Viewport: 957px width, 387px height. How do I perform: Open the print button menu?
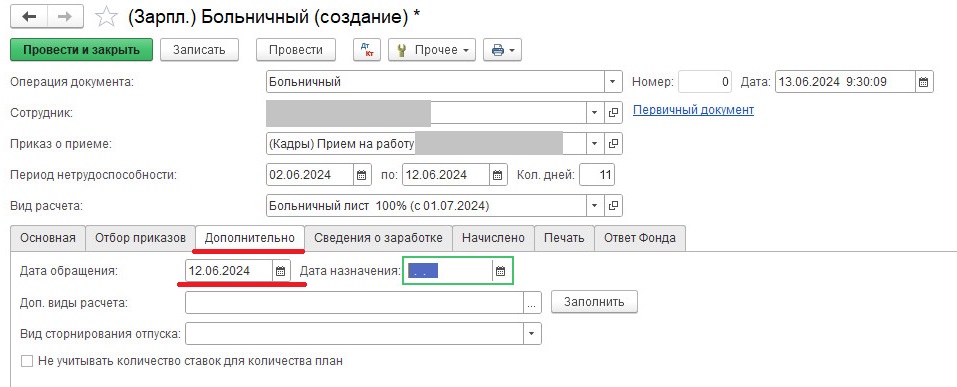(x=502, y=50)
